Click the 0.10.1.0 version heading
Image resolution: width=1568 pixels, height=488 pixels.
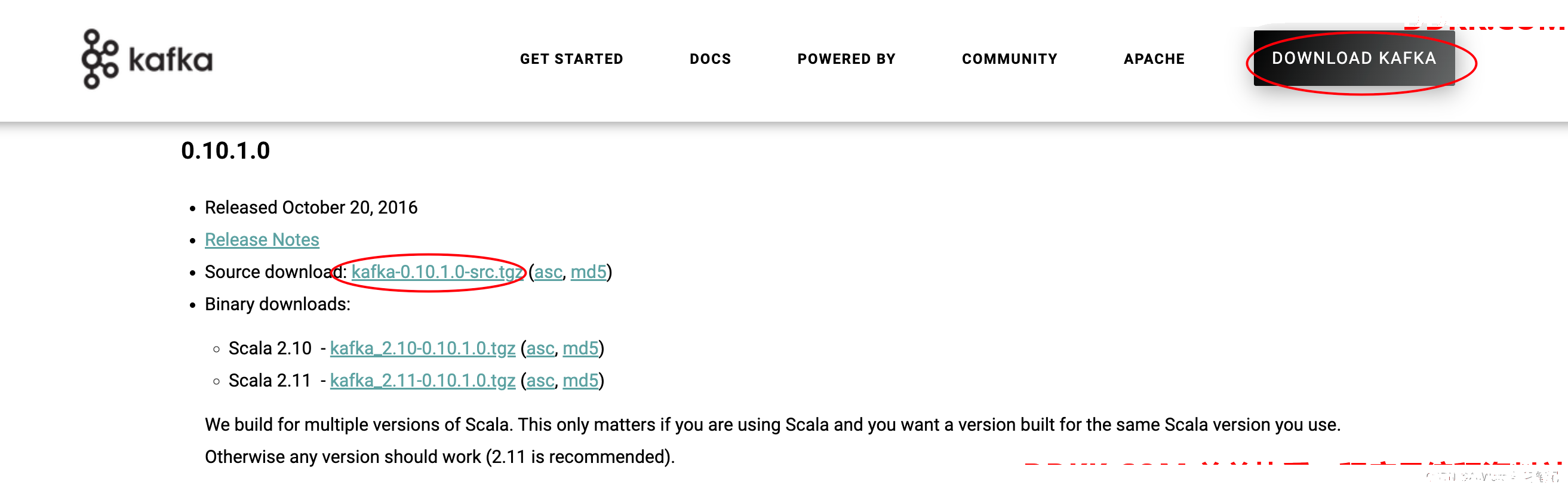pos(225,151)
